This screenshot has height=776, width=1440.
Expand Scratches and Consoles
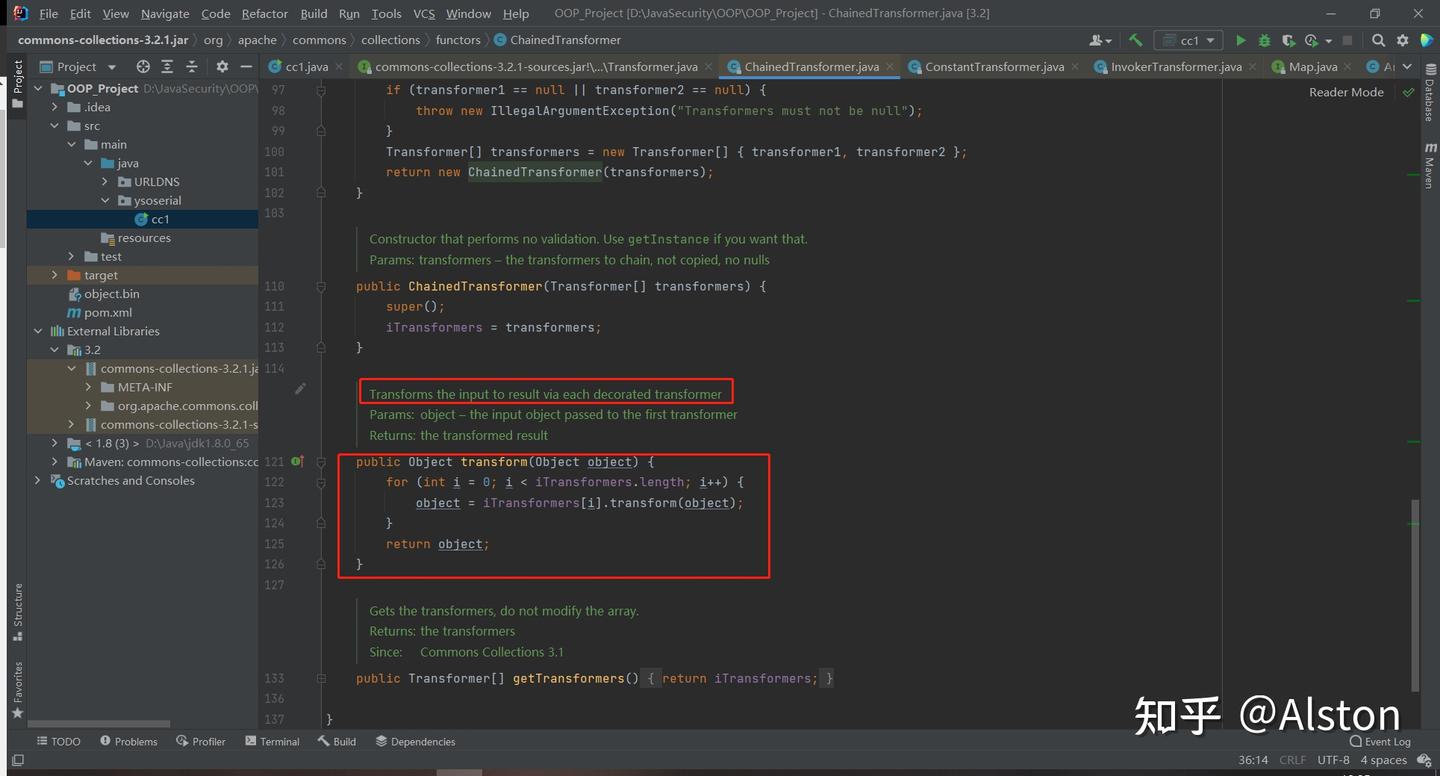point(38,481)
